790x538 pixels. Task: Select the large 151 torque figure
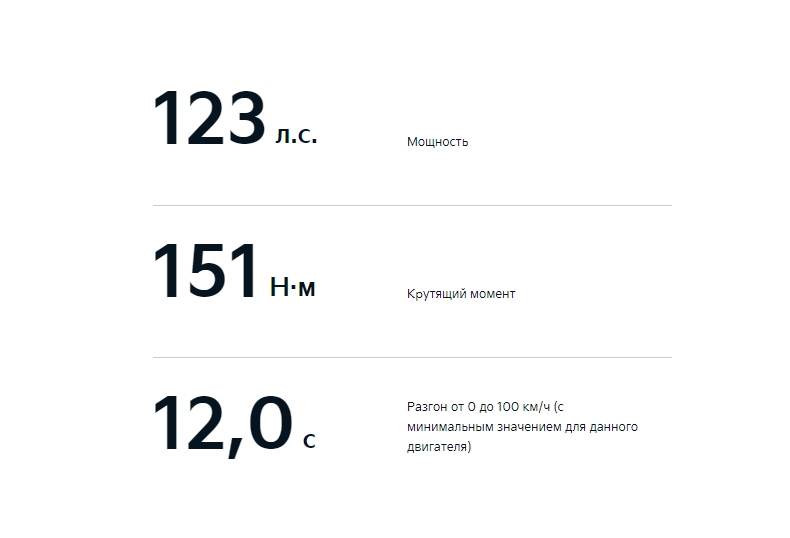[206, 271]
